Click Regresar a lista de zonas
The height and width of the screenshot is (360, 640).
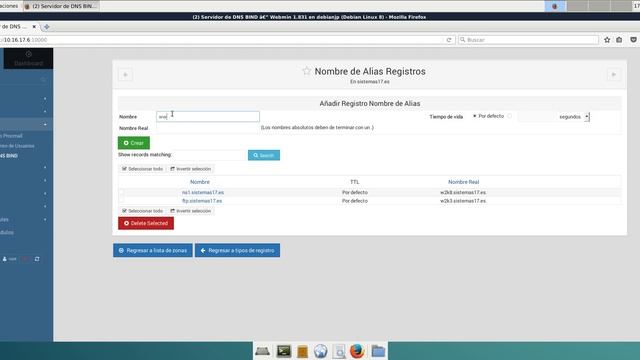coord(153,250)
